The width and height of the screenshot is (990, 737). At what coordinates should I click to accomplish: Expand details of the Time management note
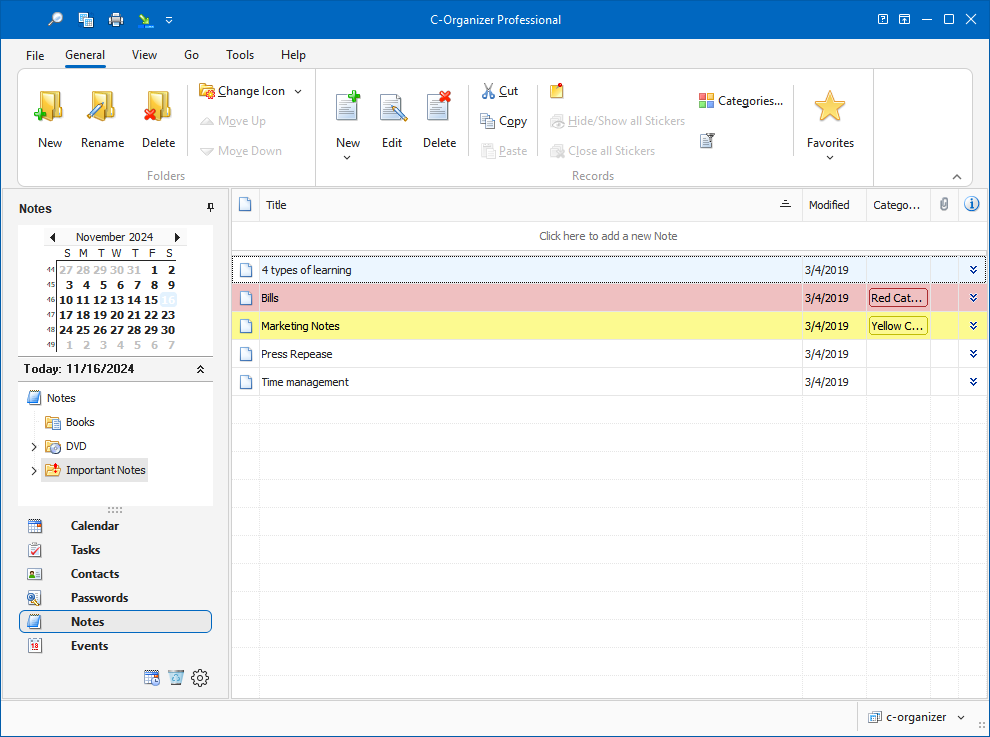973,382
